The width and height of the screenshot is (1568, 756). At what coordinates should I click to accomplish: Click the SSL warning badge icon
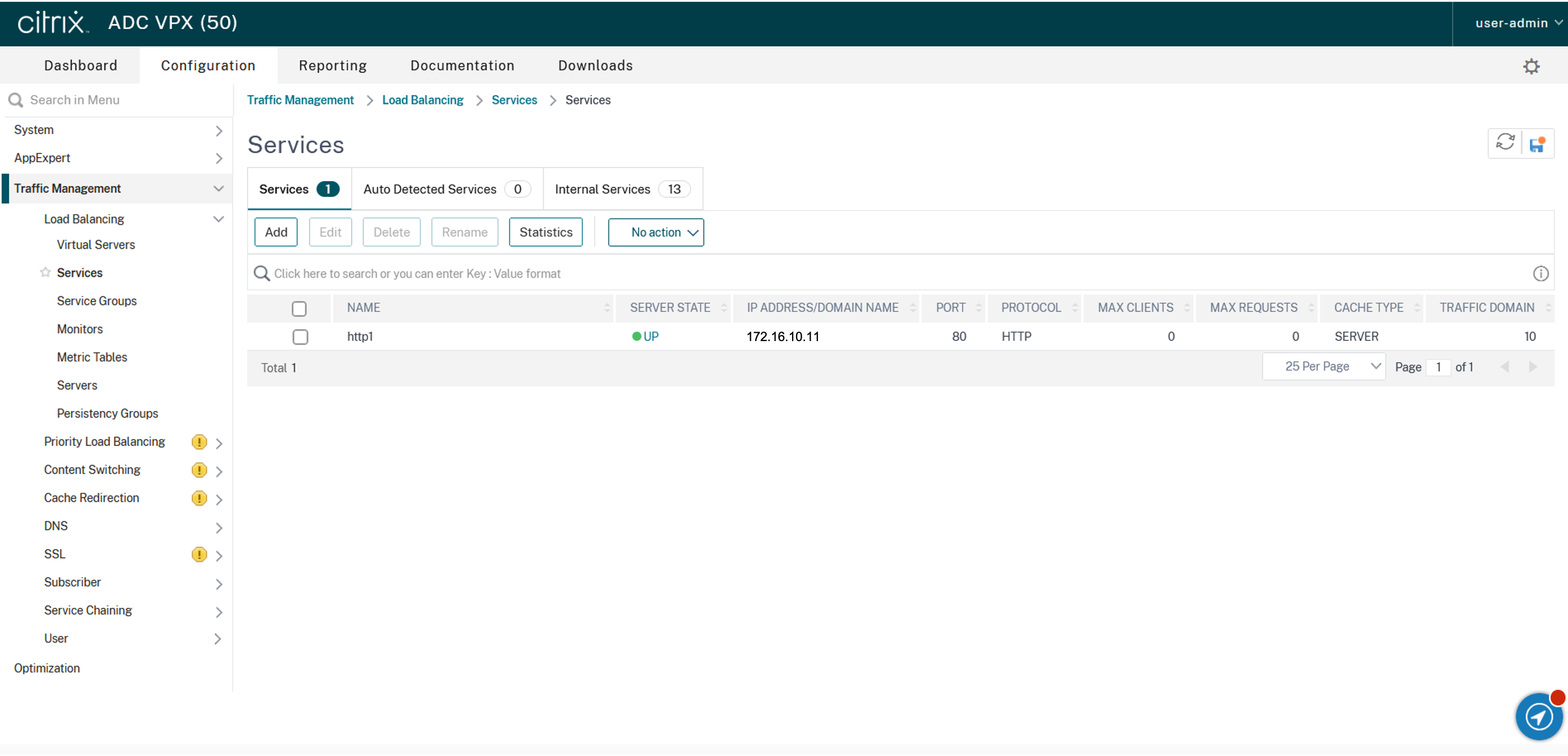(x=199, y=555)
